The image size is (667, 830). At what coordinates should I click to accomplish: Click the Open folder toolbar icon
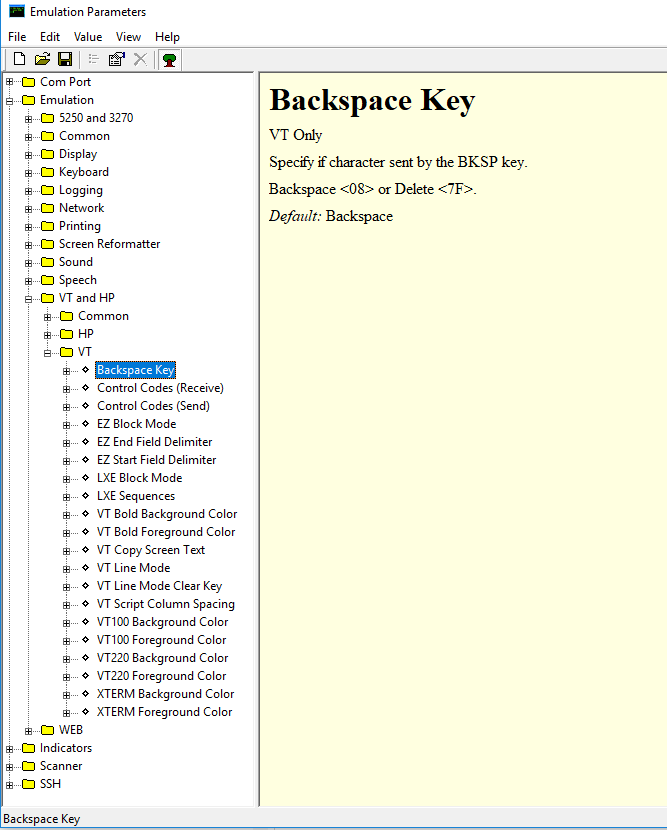(x=42, y=59)
